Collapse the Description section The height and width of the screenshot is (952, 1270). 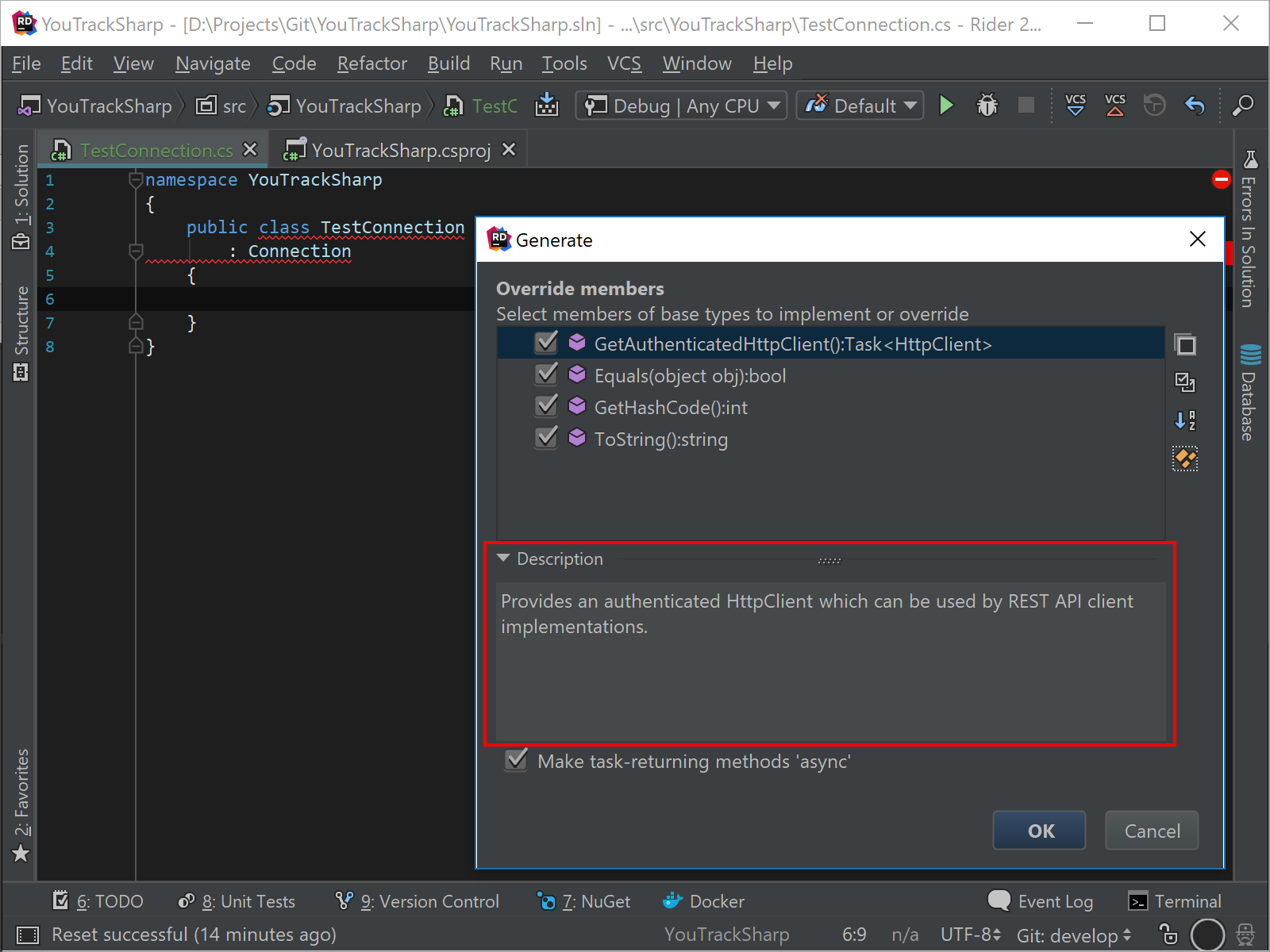click(x=503, y=559)
